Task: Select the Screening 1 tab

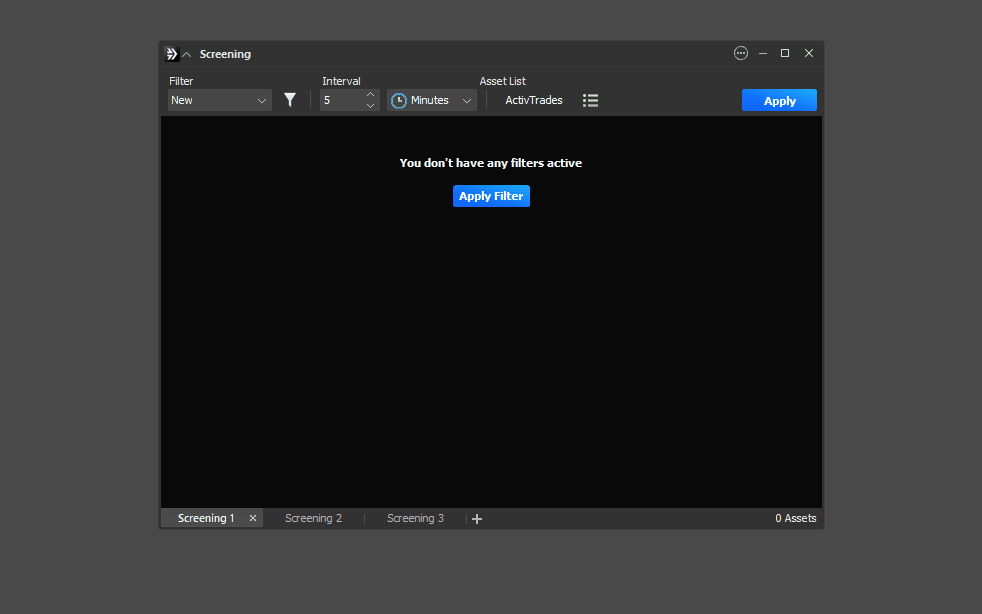Action: coord(206,518)
